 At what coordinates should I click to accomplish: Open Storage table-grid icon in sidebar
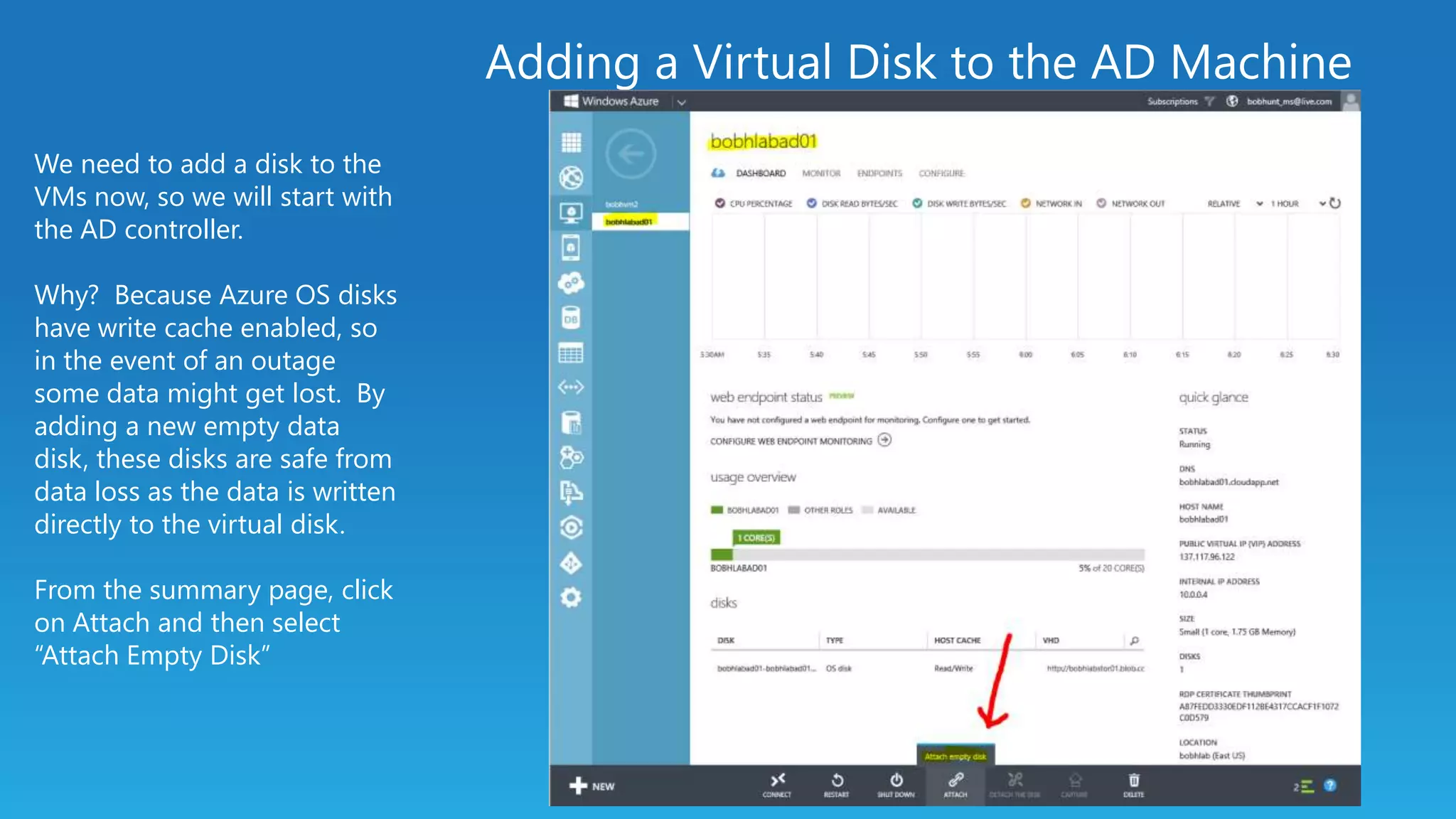click(x=571, y=353)
